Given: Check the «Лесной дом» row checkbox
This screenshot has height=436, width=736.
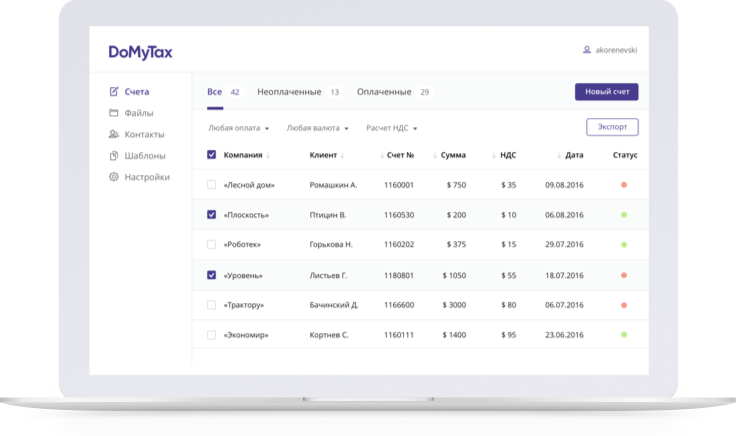Looking at the screenshot, I should point(212,184).
